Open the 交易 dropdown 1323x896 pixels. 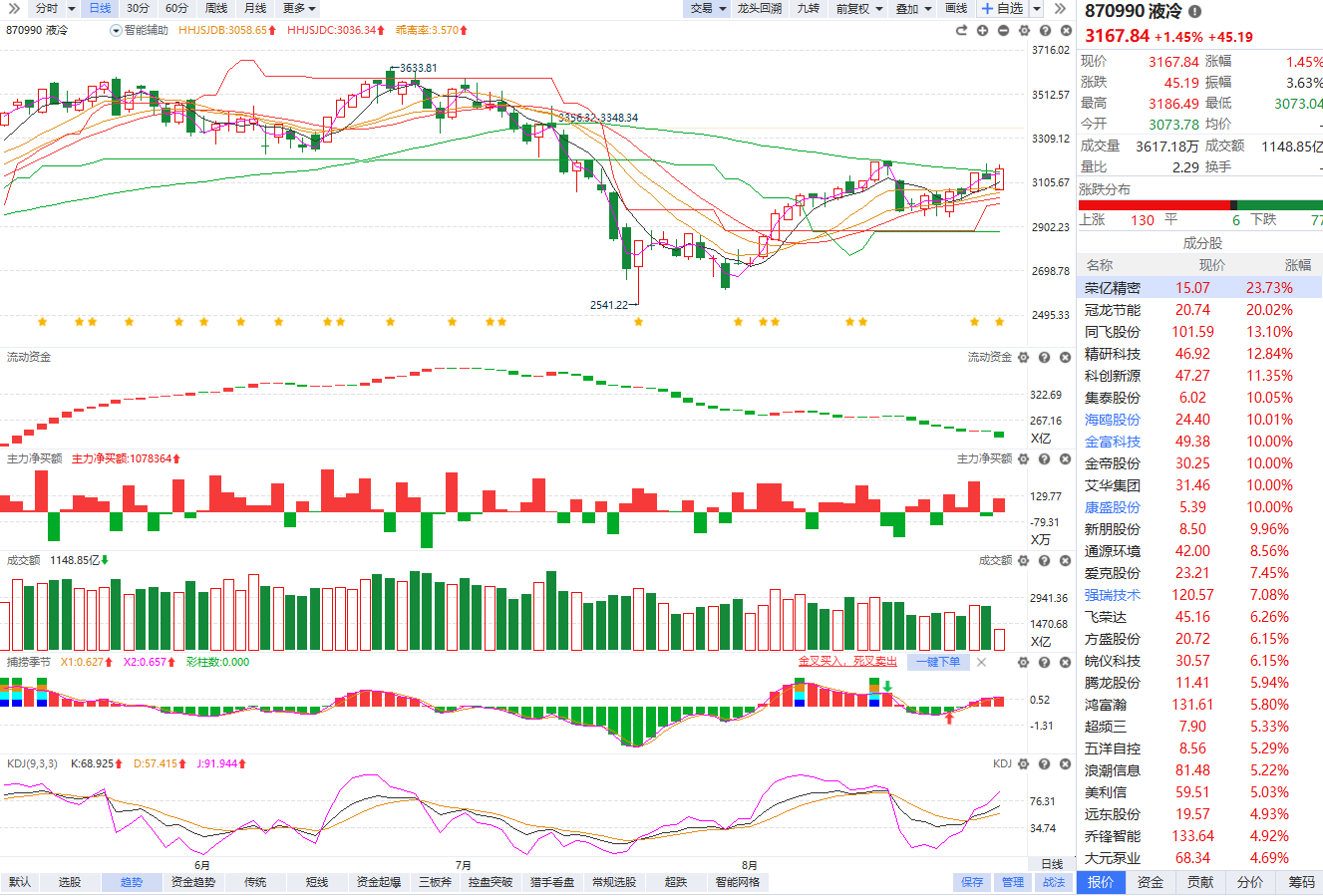tap(708, 8)
